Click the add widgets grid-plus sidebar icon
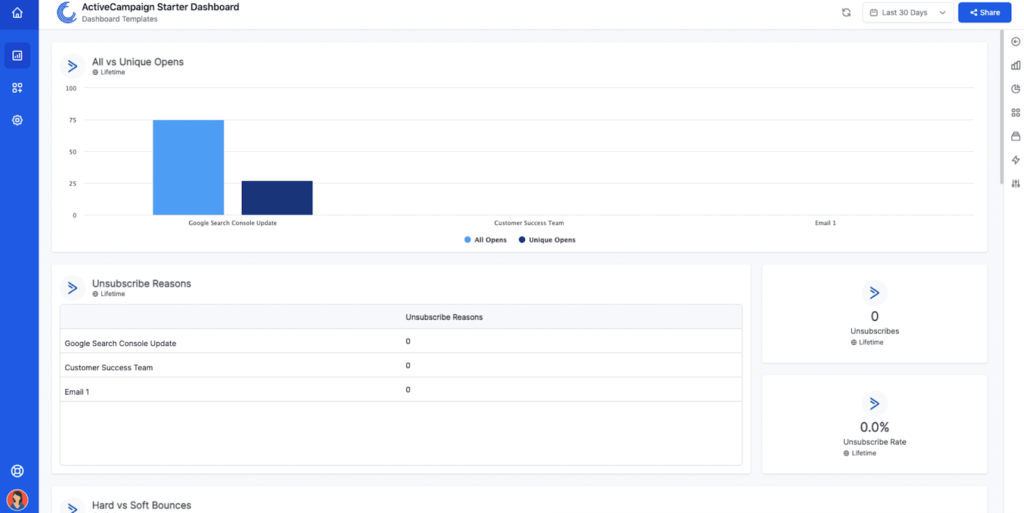The height and width of the screenshot is (513, 1024). (17, 88)
